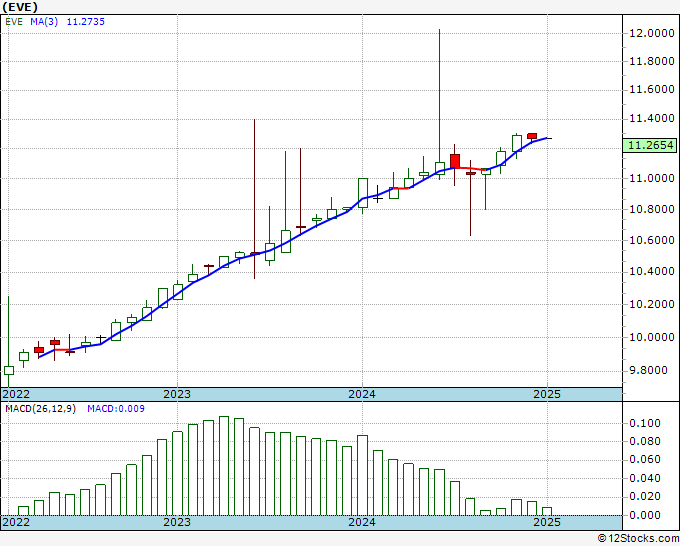Click the tallest MACD histogram bar
The image size is (680, 546).
pyautogui.click(x=223, y=466)
